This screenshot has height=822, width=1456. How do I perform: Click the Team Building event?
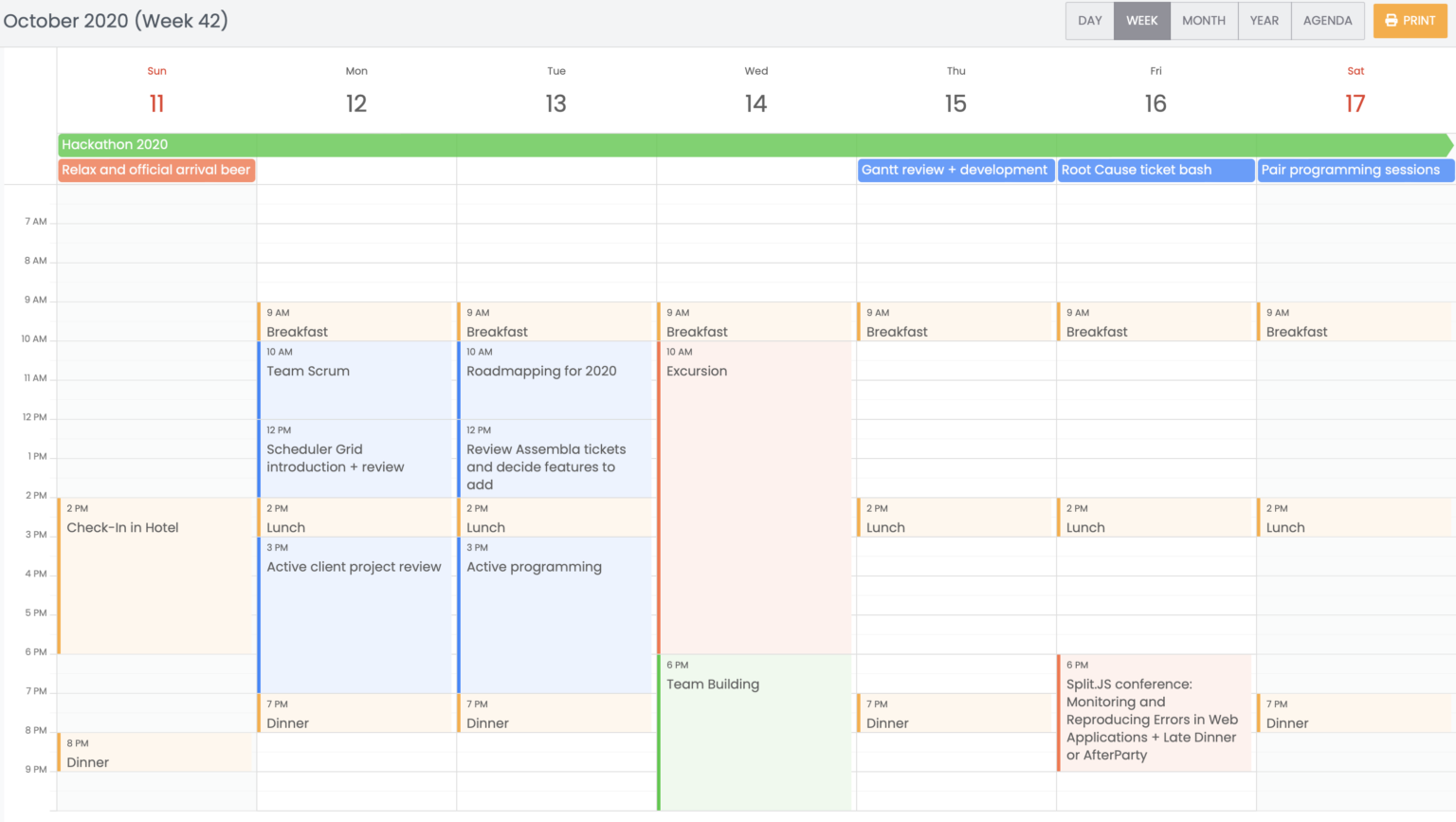click(754, 730)
